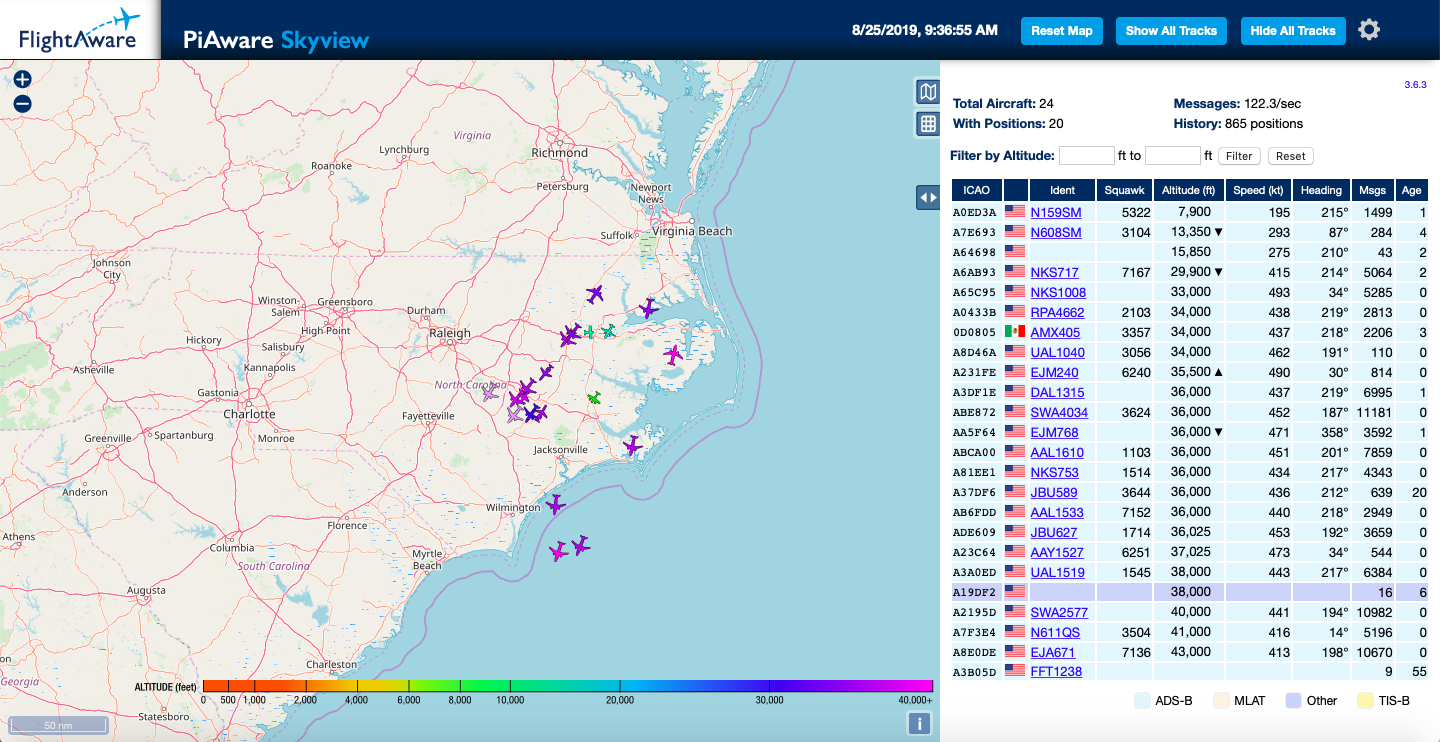Open JBU627 flight link
Screen dimensions: 1440x742
[x=1054, y=532]
